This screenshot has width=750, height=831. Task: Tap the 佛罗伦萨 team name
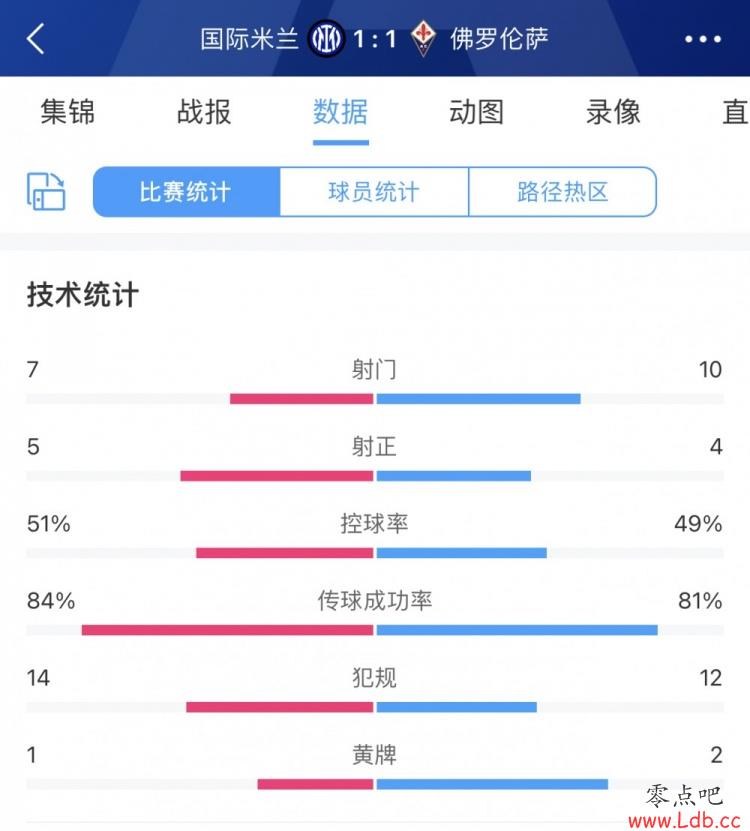click(499, 39)
